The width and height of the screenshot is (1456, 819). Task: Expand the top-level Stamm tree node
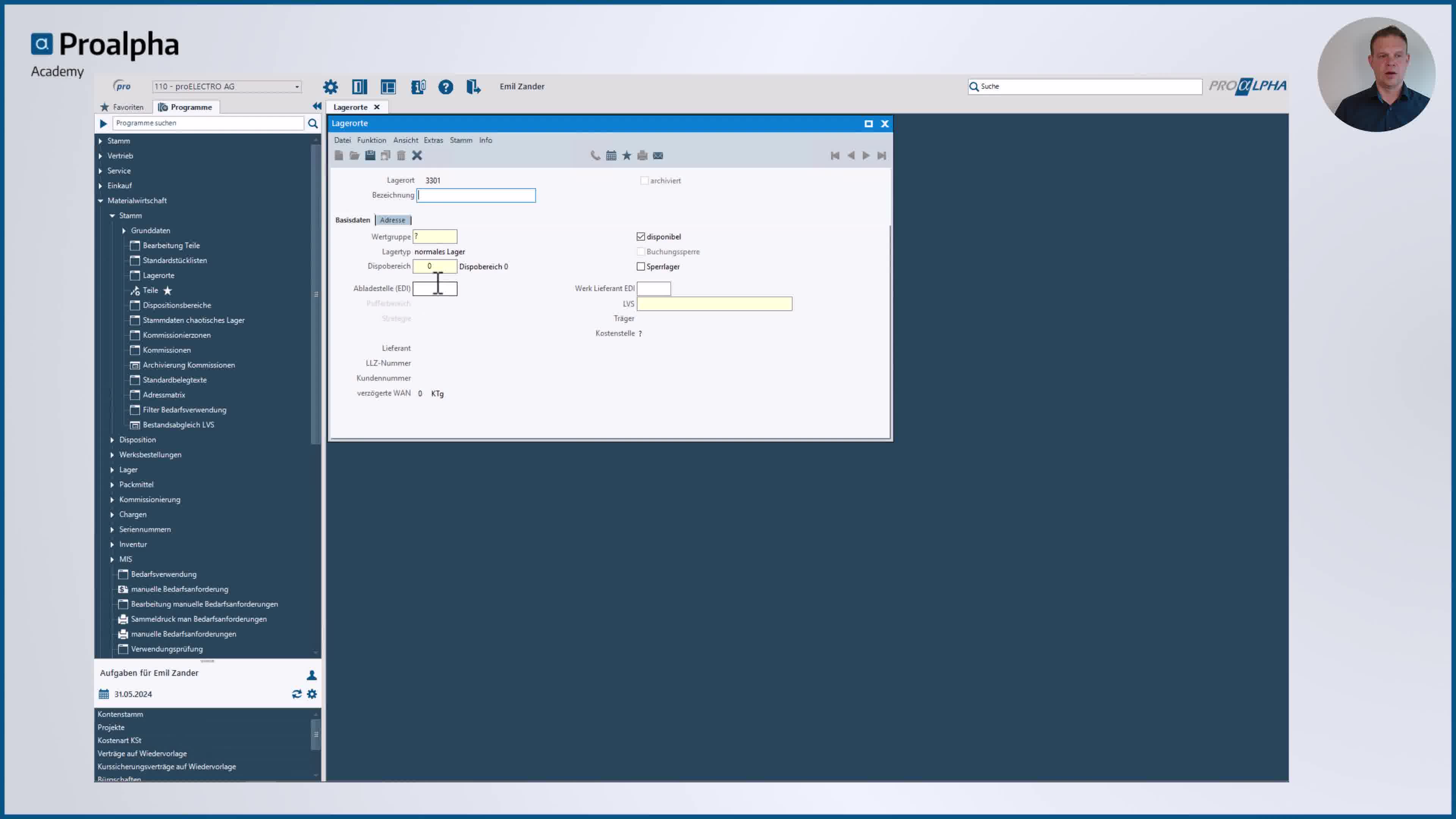[x=100, y=141]
